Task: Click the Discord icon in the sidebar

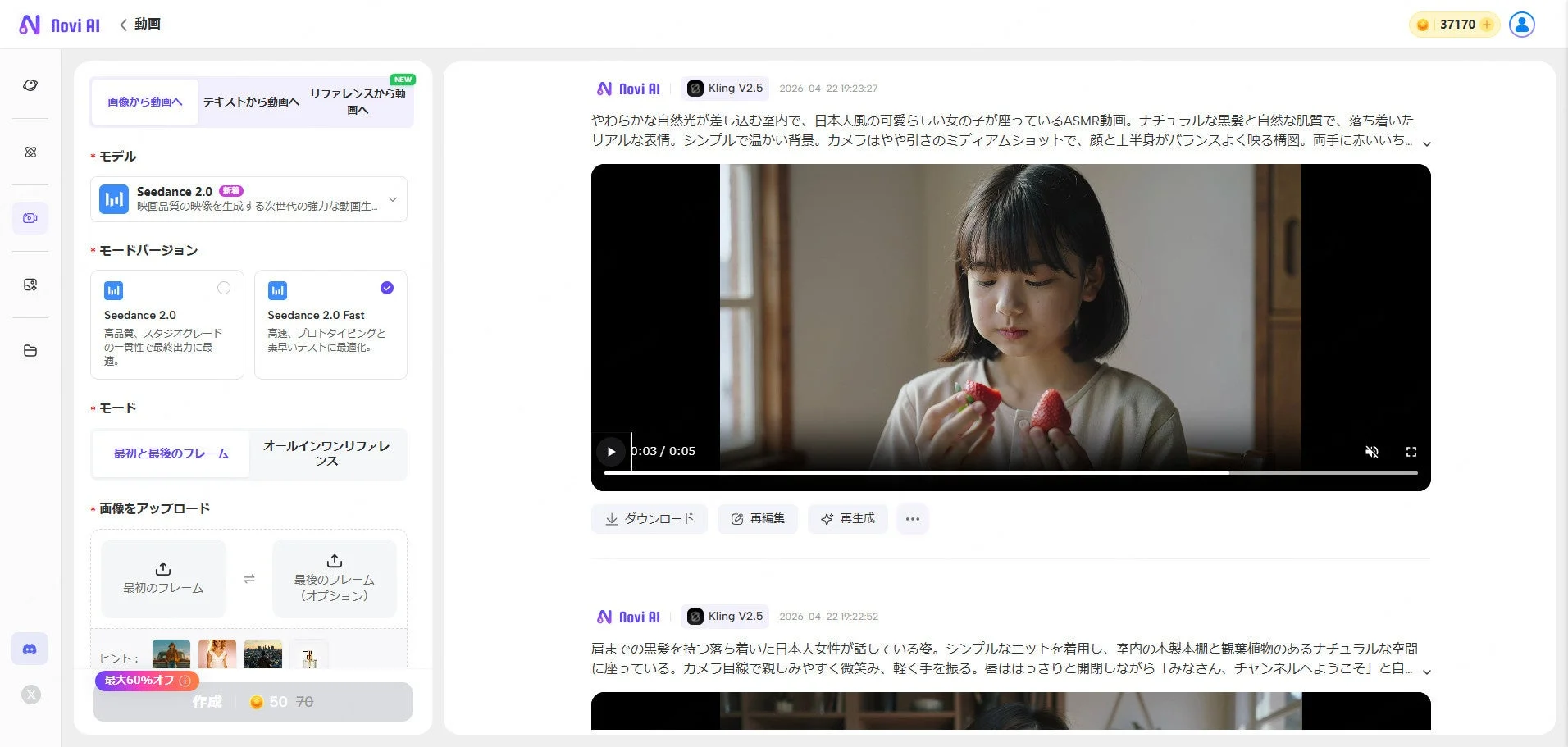Action: [30, 648]
